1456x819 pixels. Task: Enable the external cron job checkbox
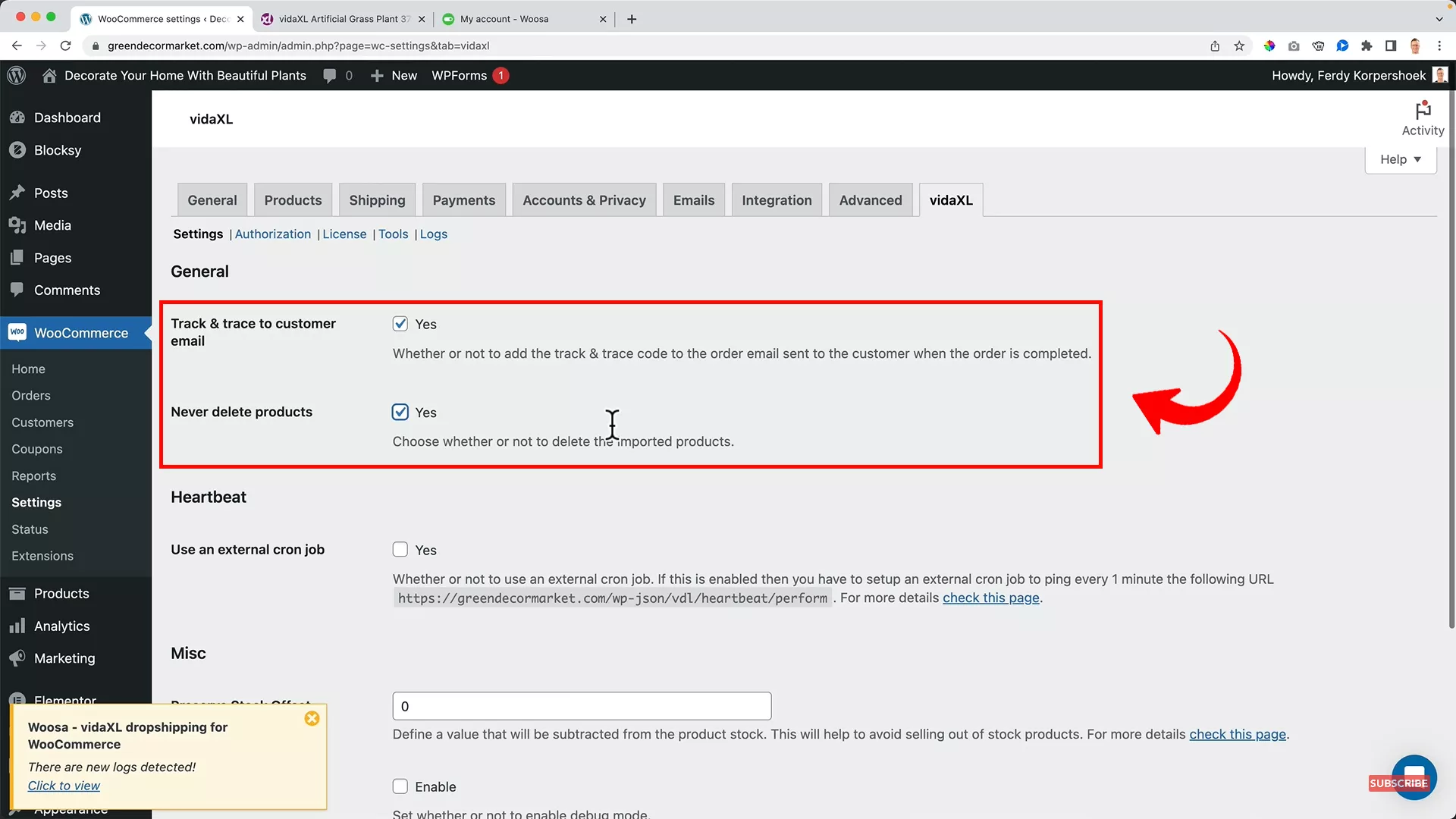[400, 549]
